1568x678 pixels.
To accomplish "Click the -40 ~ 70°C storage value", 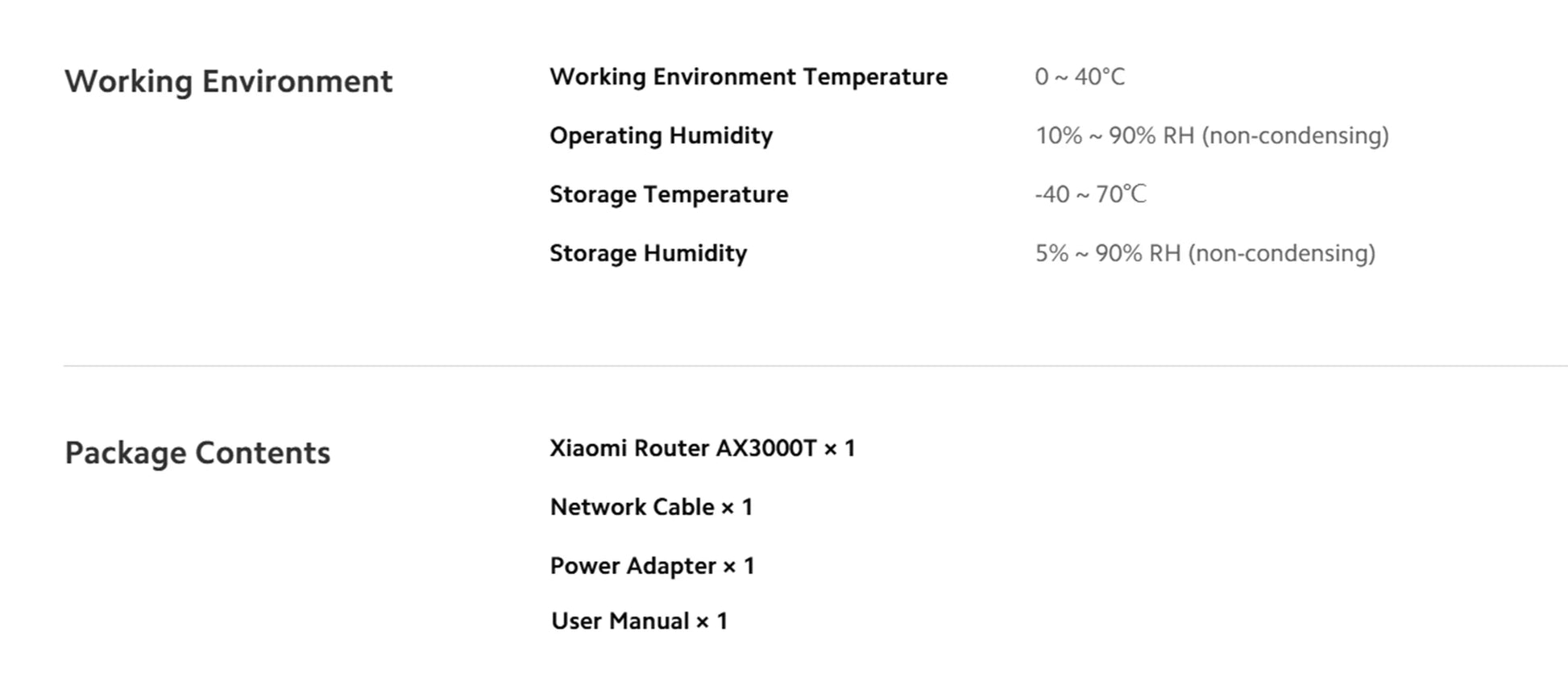I will pyautogui.click(x=1089, y=194).
